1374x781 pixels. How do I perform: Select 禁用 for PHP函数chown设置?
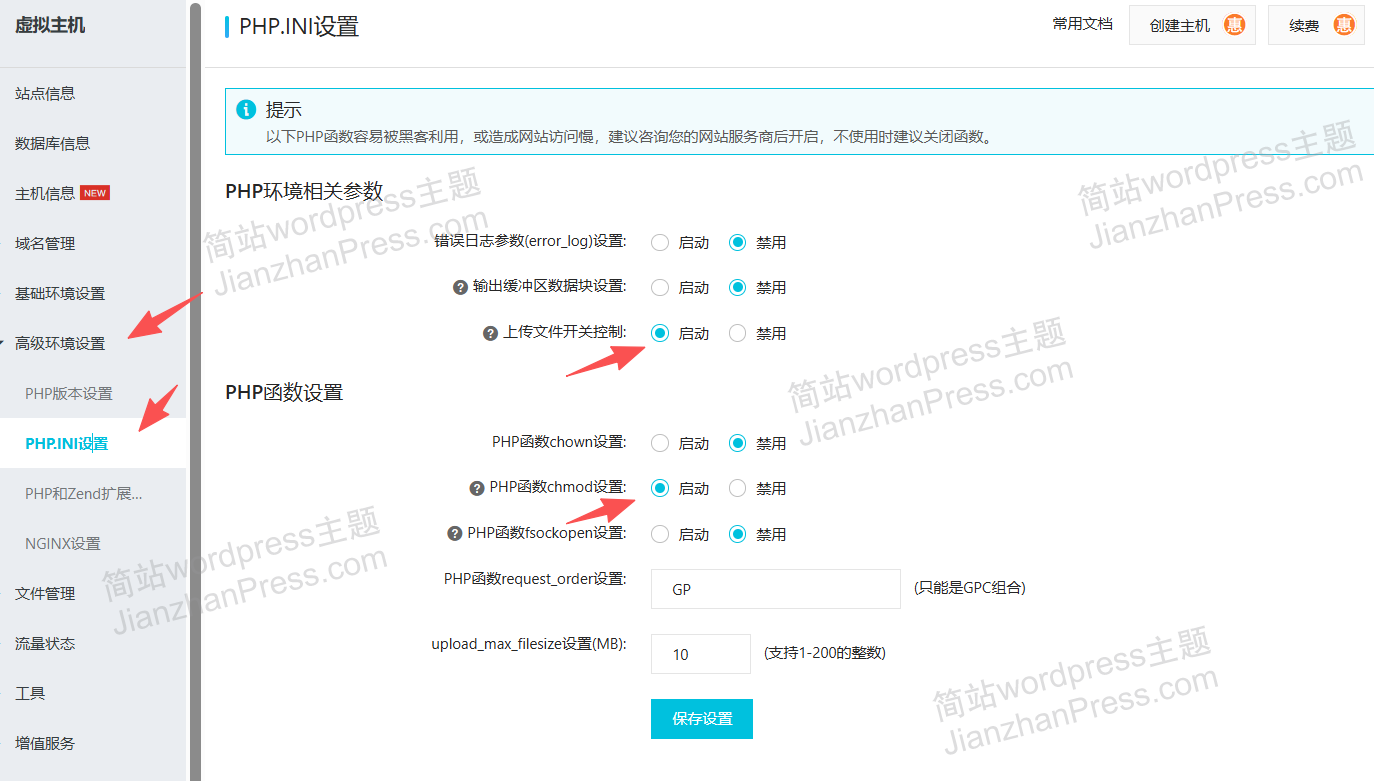point(738,443)
